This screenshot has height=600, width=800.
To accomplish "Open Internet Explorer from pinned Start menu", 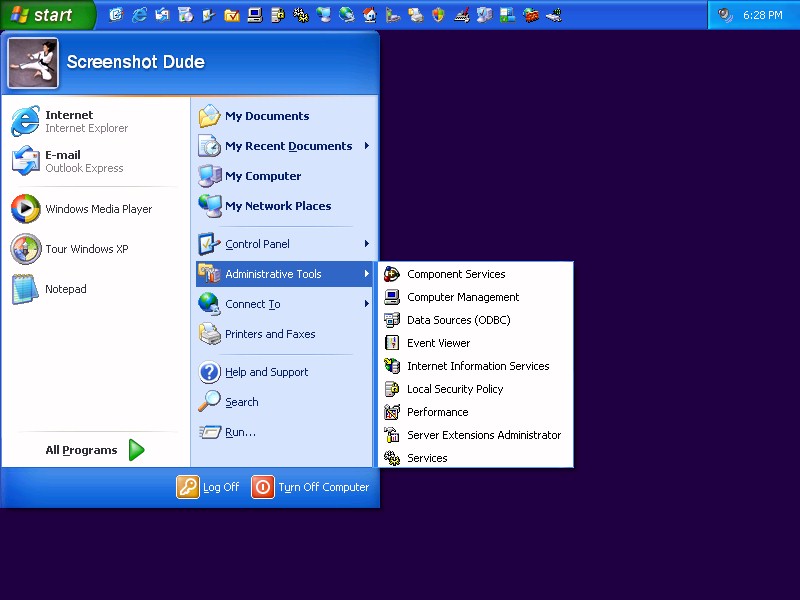I will 68,121.
